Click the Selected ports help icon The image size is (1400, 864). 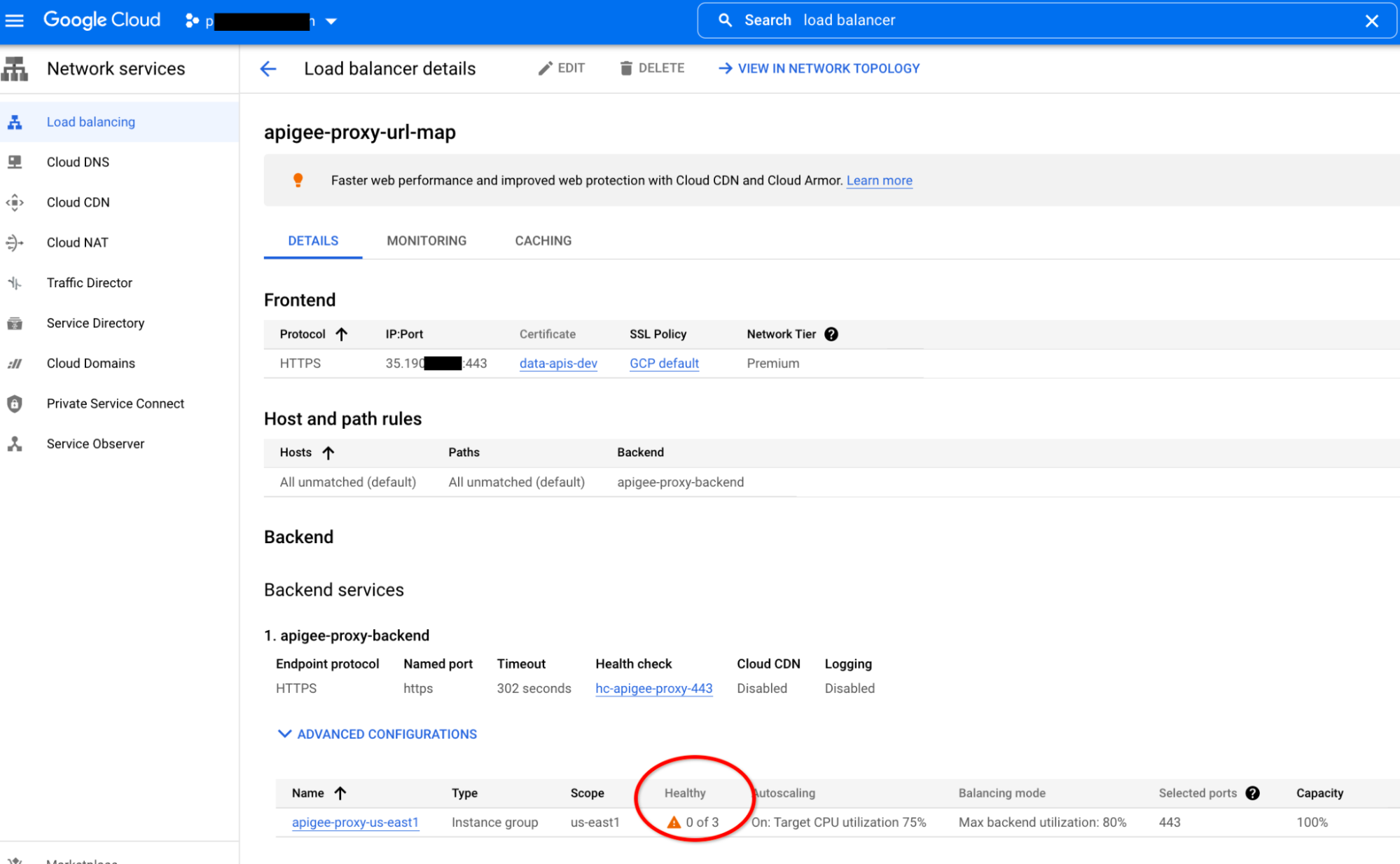1253,793
